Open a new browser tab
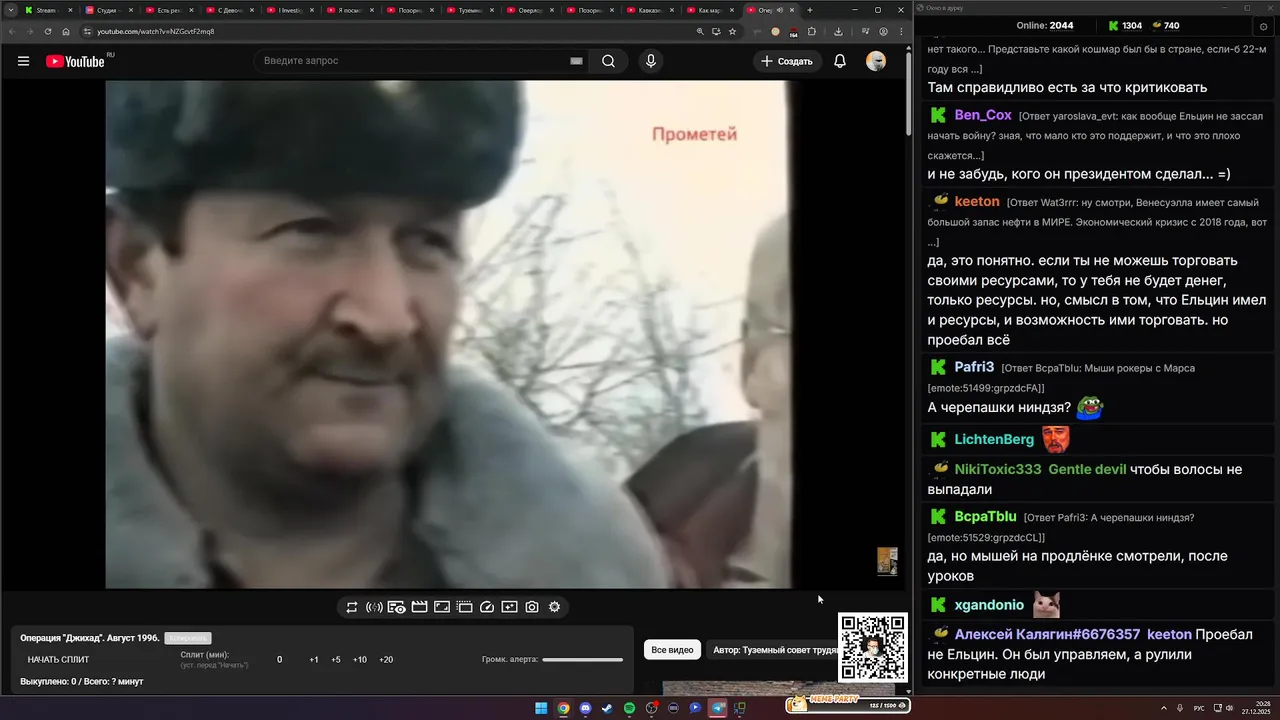 810,10
